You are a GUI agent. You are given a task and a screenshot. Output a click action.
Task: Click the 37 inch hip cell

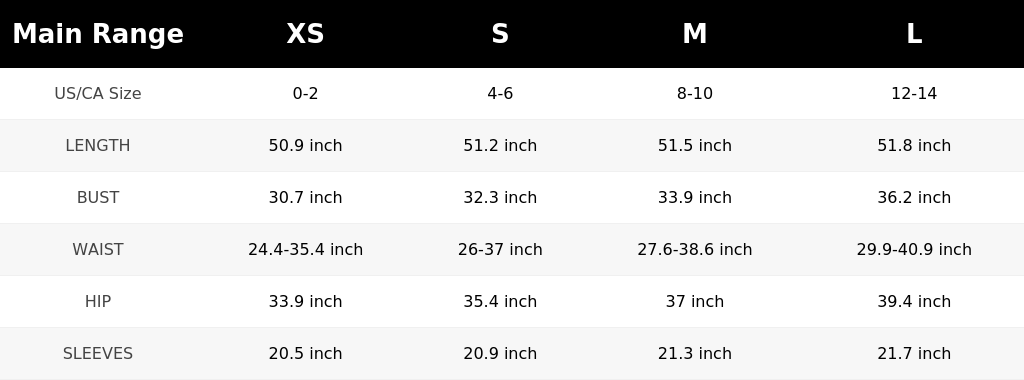point(694,302)
